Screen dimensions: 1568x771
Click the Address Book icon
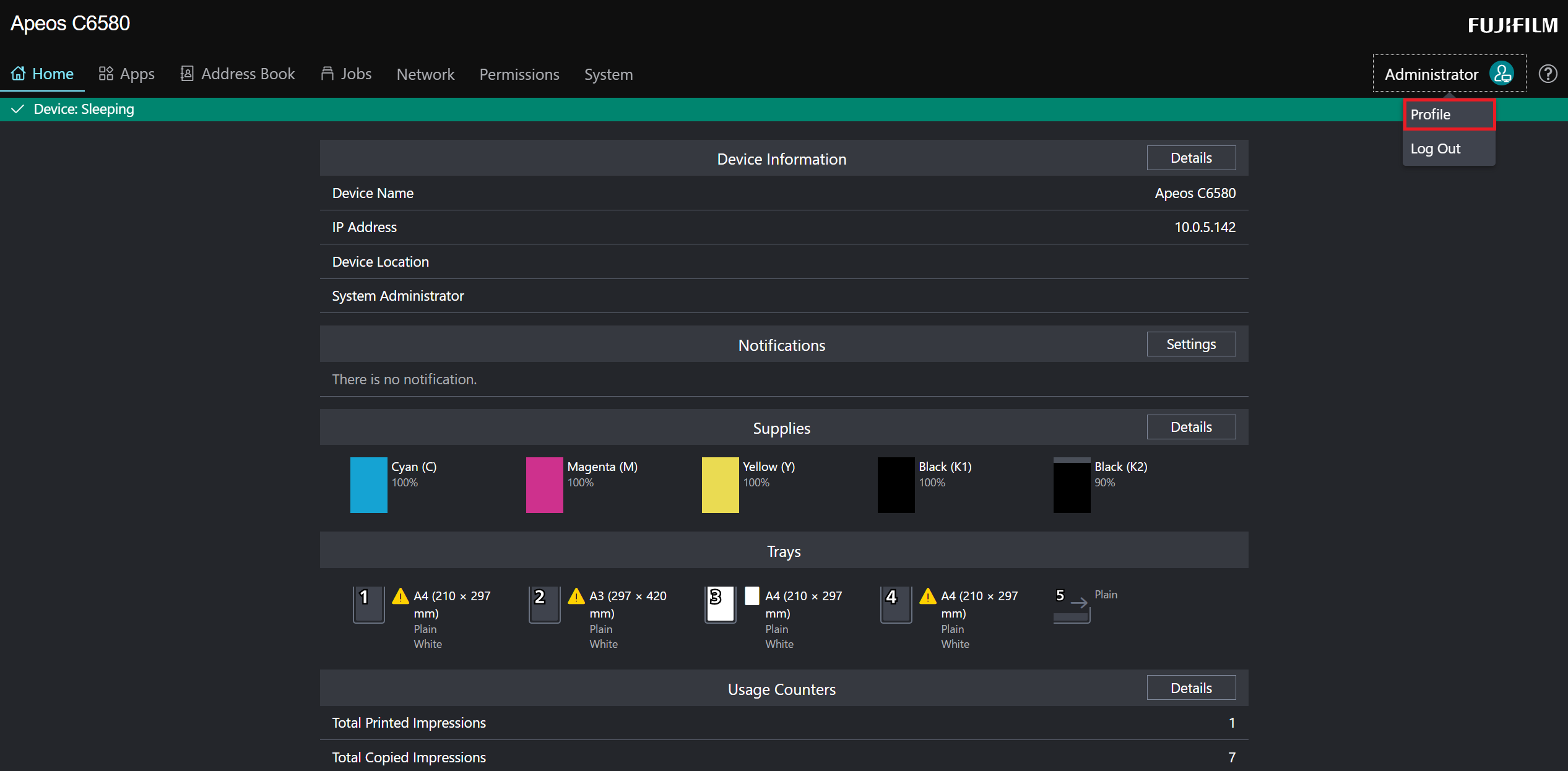(x=187, y=74)
